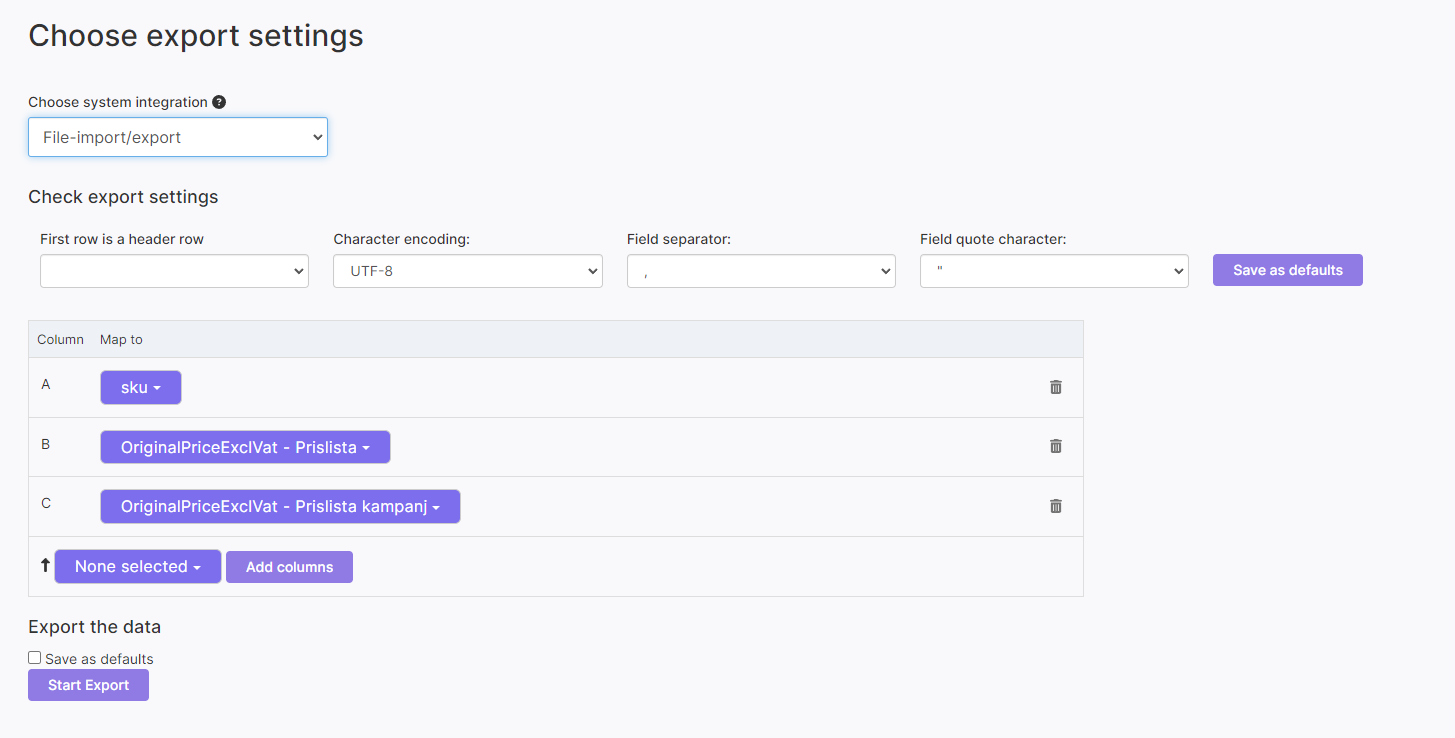The width and height of the screenshot is (1455, 738).
Task: Click the Add columns button
Action: coord(289,567)
